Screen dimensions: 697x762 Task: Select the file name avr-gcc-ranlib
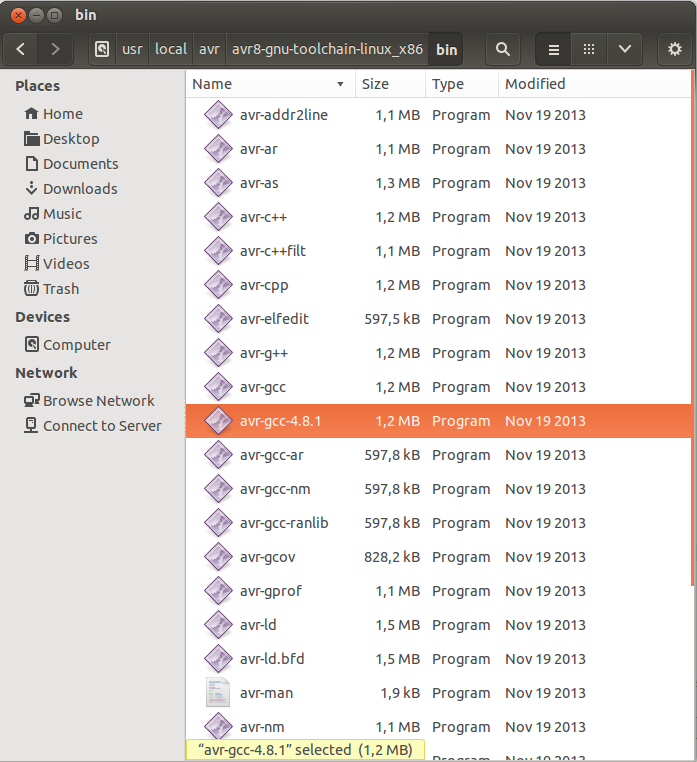click(284, 523)
